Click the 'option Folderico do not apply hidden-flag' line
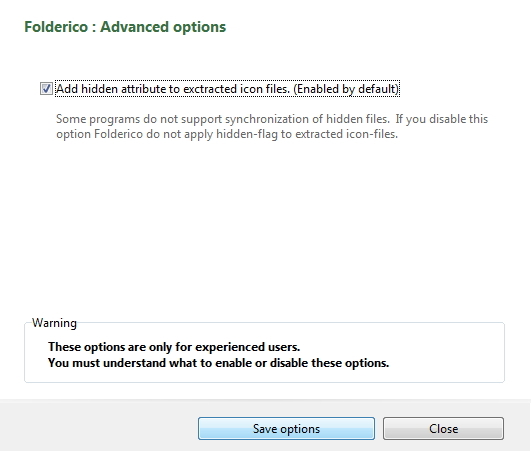The width and height of the screenshot is (531, 452). point(227,134)
